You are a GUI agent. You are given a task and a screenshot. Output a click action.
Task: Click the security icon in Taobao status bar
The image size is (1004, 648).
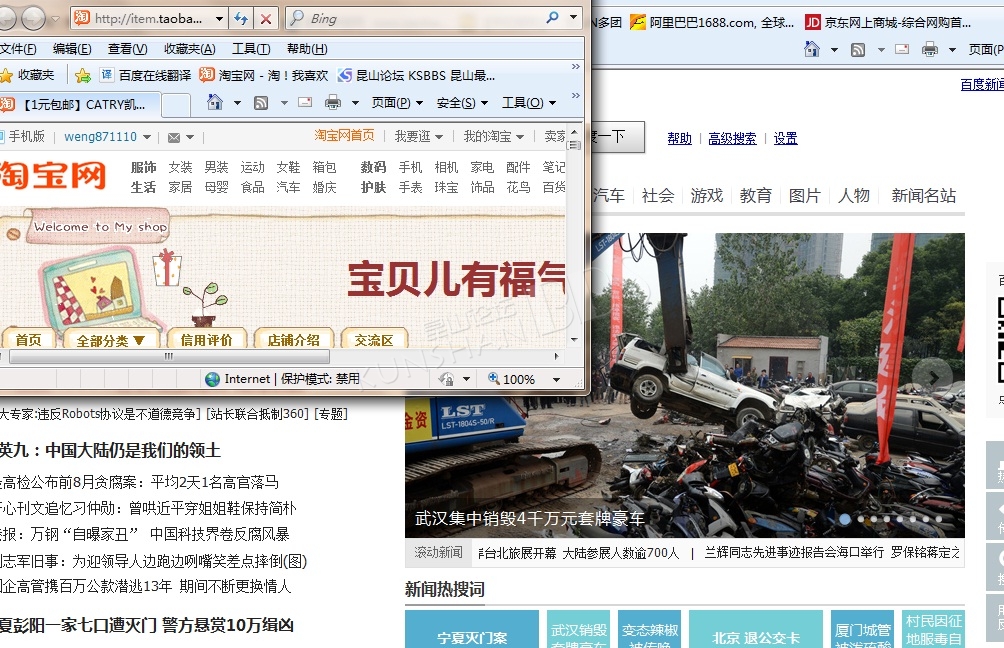446,379
